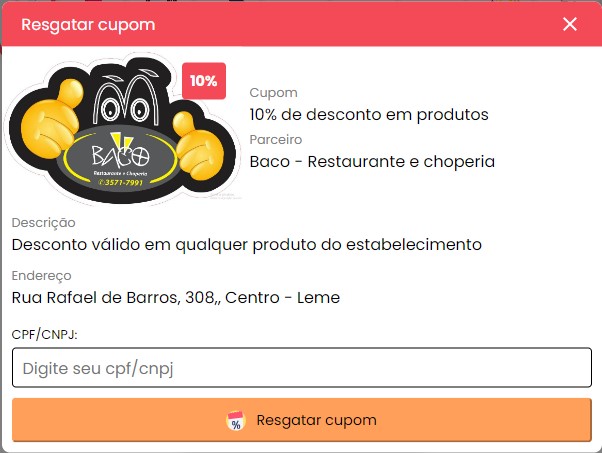
Task: Click the red 10% discount badge
Action: [204, 81]
